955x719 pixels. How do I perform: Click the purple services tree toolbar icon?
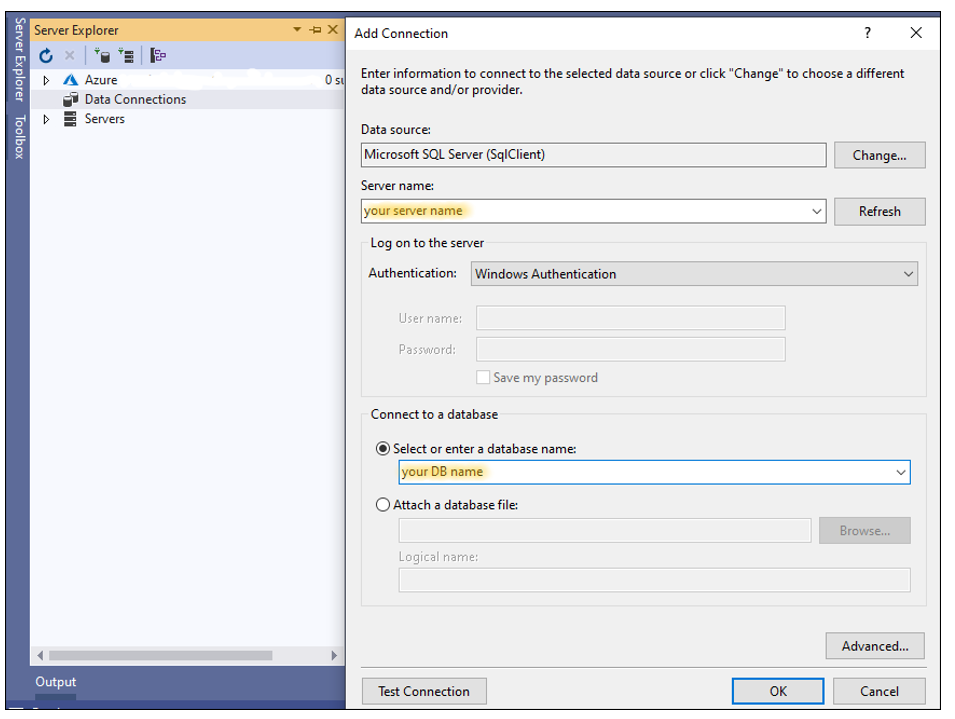(x=158, y=56)
